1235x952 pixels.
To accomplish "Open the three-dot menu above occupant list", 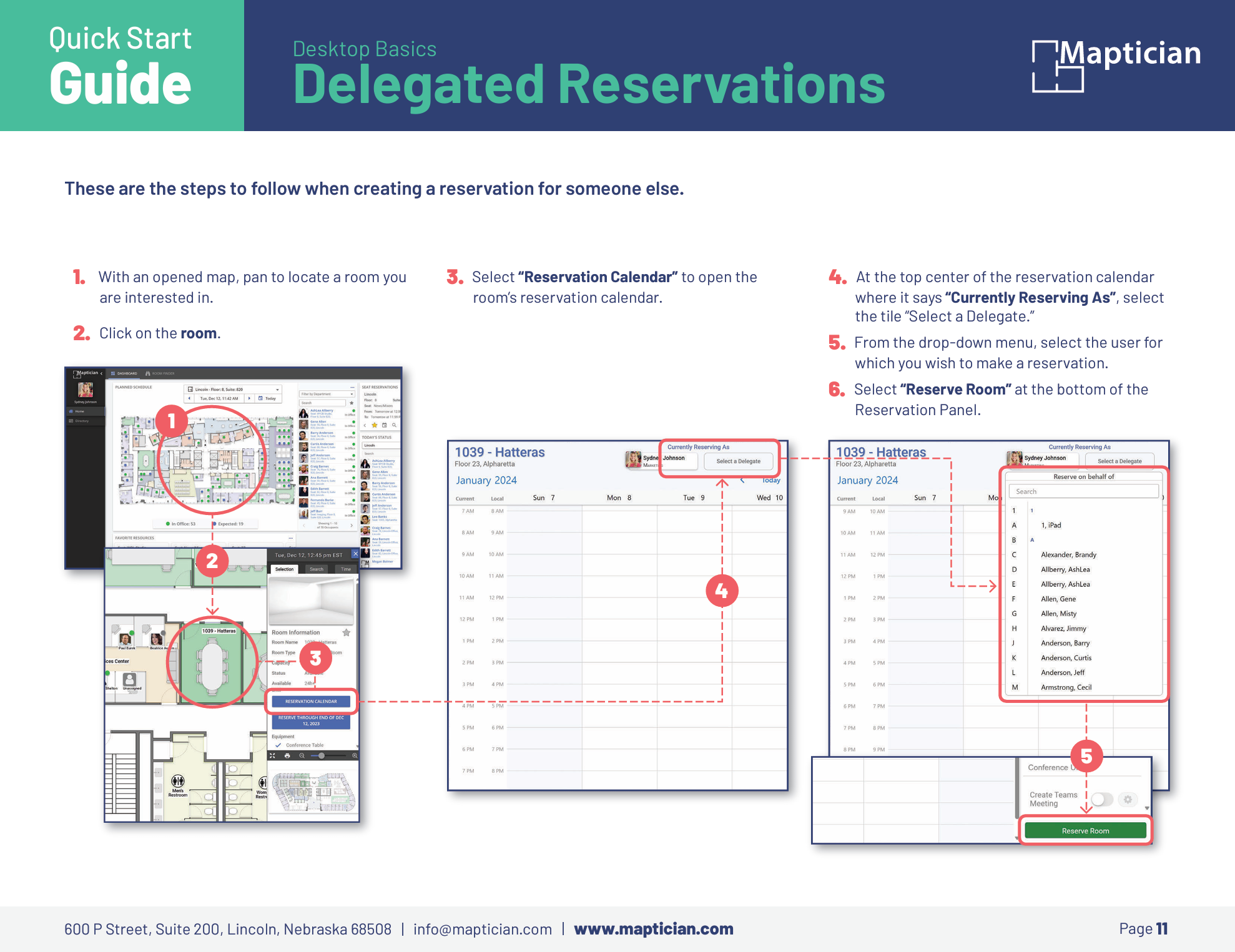I will [x=352, y=387].
